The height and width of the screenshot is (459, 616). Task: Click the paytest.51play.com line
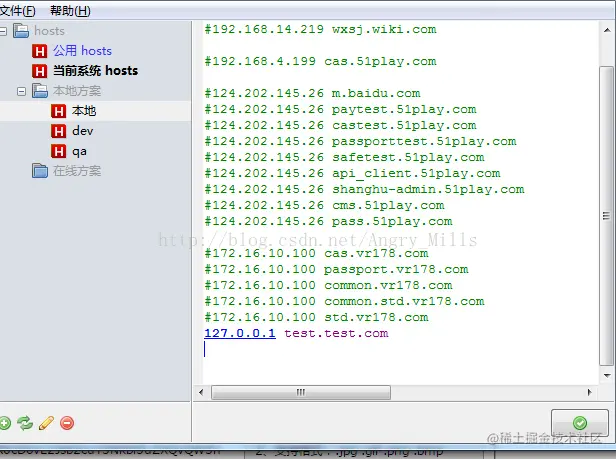(x=341, y=109)
